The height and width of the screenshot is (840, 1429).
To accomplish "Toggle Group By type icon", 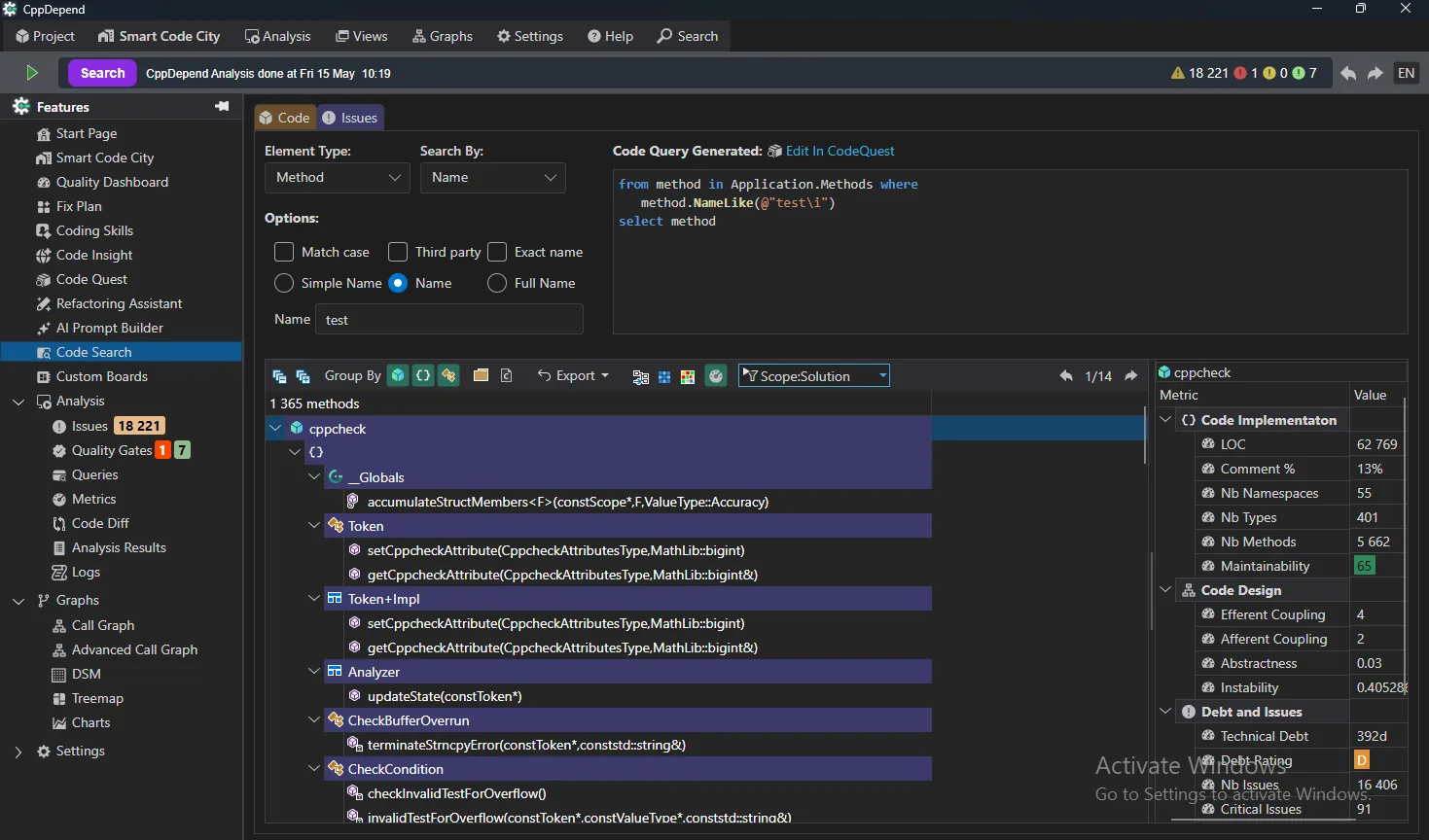I will (448, 375).
